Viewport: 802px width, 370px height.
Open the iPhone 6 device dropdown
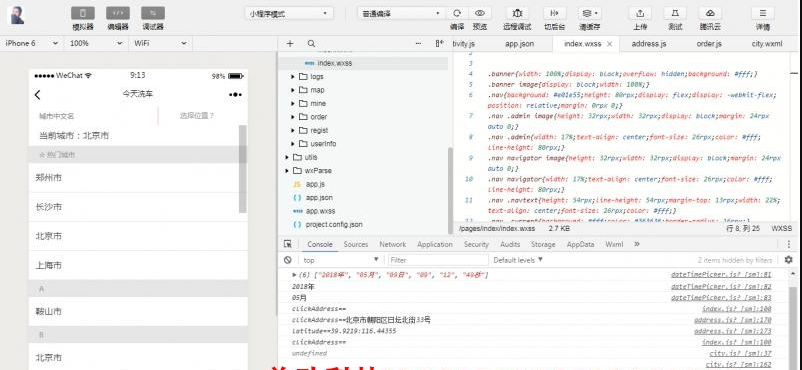(32, 43)
